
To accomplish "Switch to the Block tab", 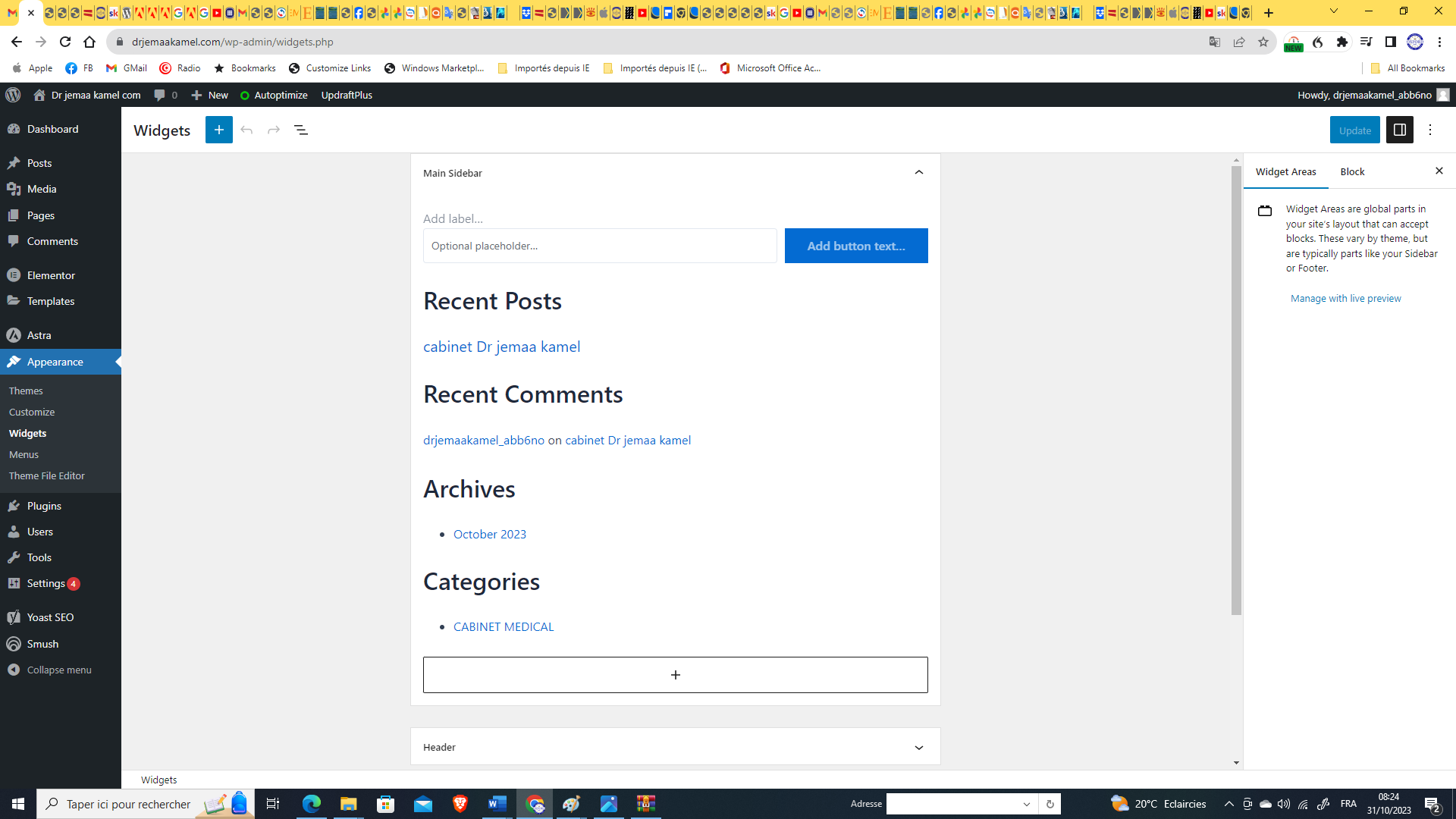I will [x=1351, y=172].
